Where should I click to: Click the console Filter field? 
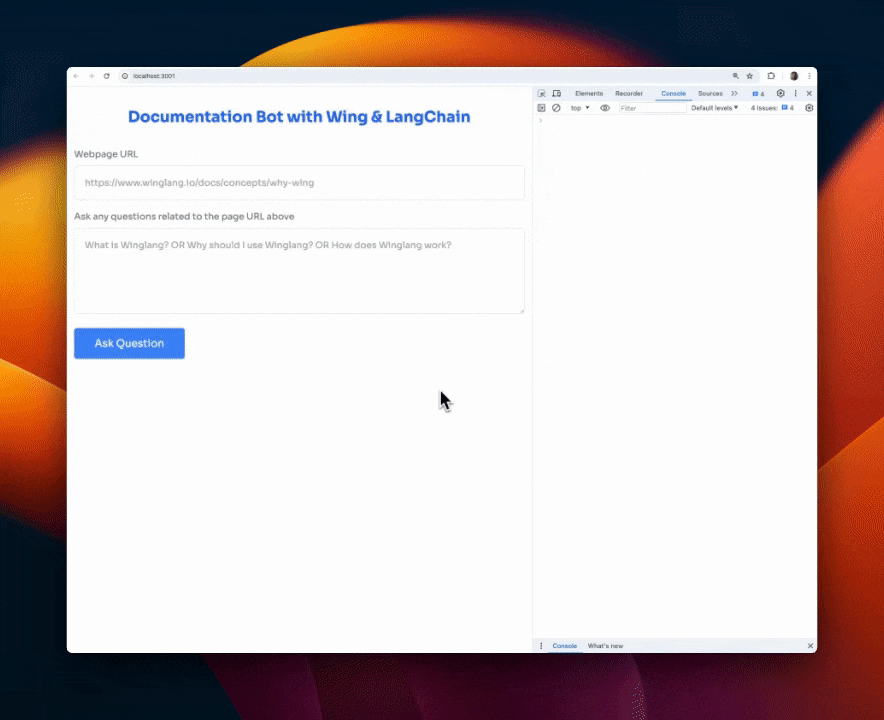[652, 108]
